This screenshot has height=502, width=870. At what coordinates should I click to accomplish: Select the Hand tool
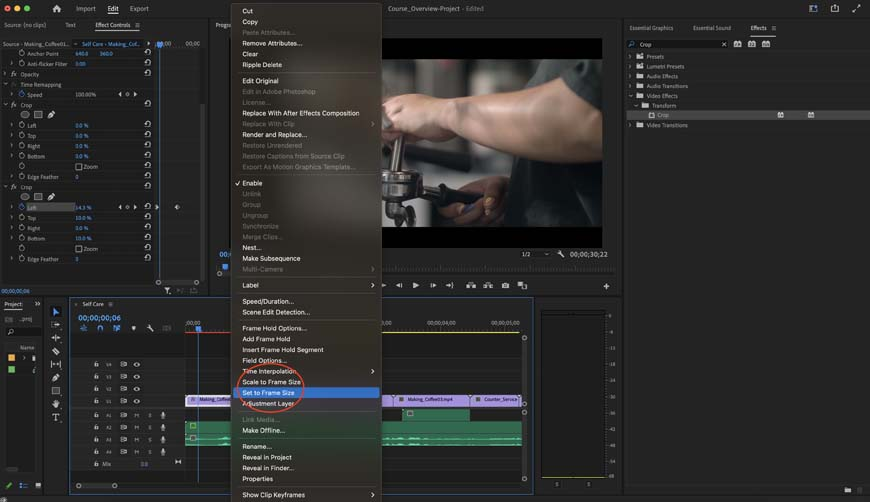55,404
